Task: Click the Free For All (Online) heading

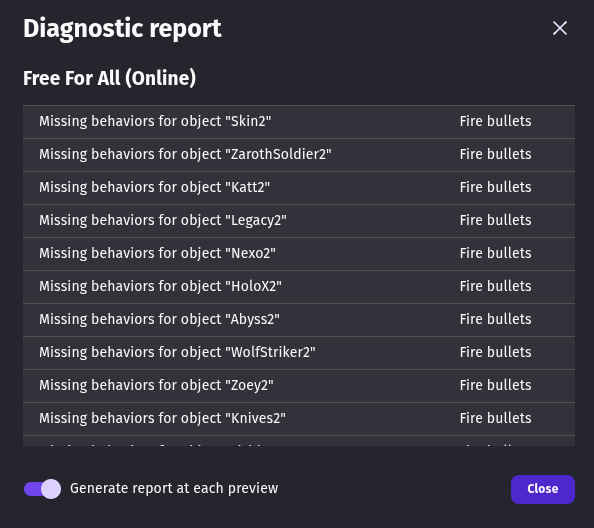Action: [x=109, y=78]
